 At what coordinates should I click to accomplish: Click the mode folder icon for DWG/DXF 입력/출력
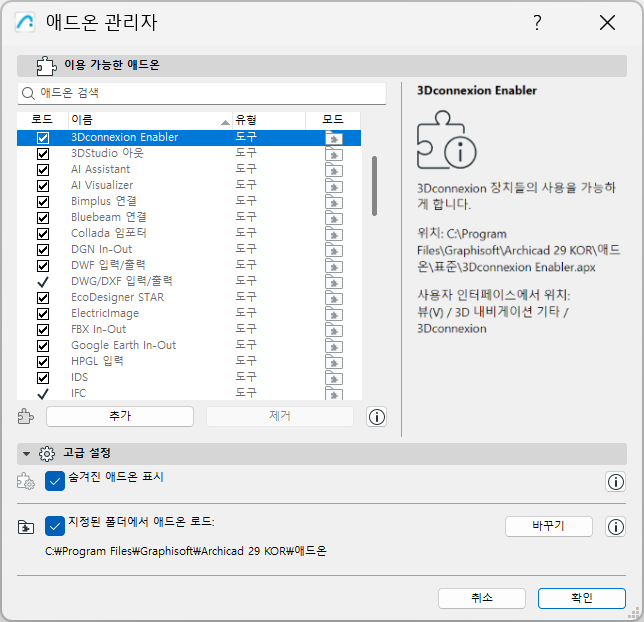[334, 282]
